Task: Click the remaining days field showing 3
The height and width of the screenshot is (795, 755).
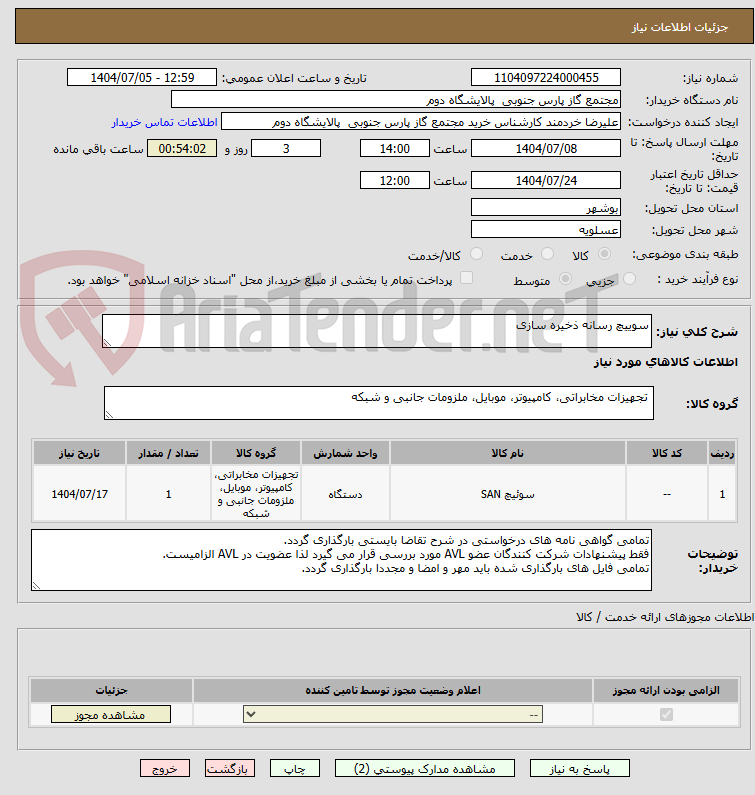Action: pos(286,149)
